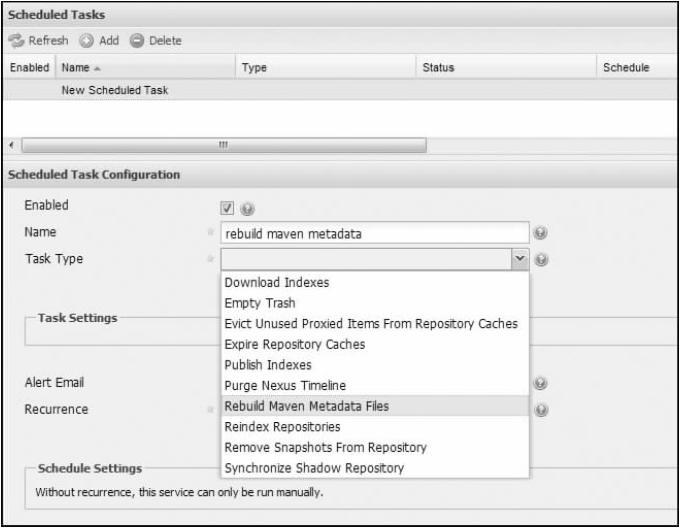This screenshot has width=680, height=528.
Task: Click help icon on Recurrence row
Action: click(541, 409)
